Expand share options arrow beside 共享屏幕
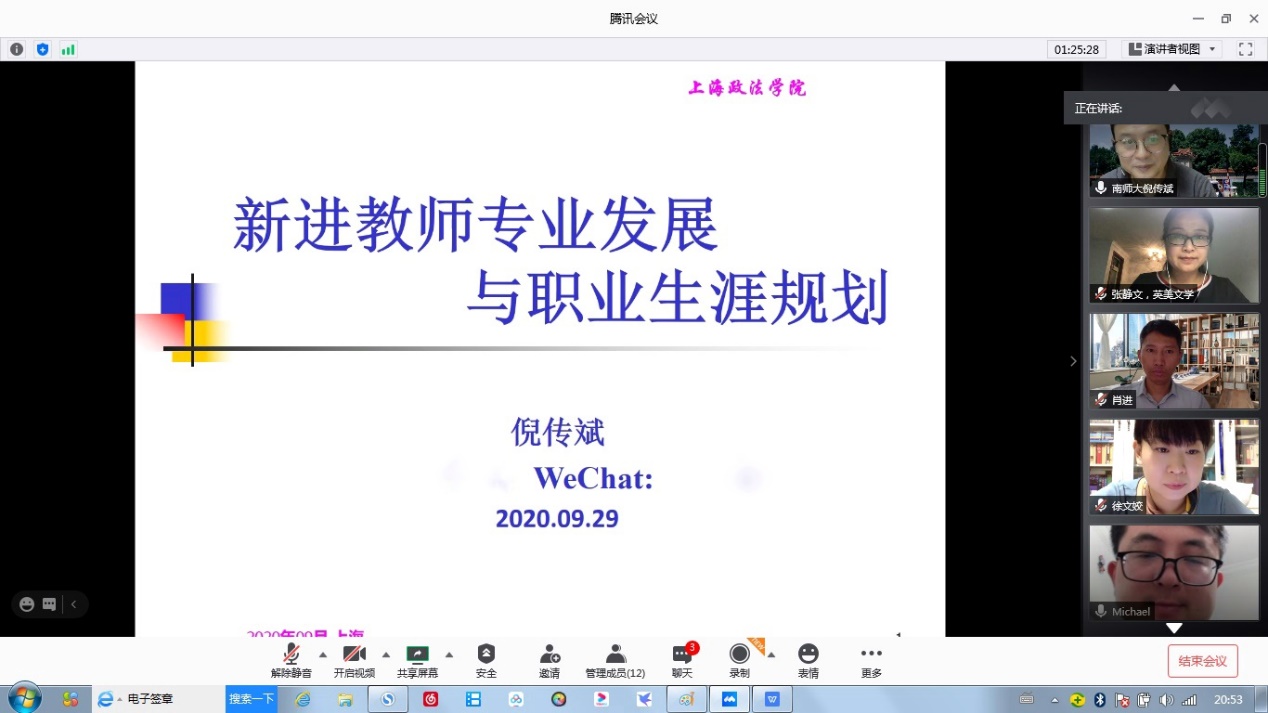 tap(449, 655)
